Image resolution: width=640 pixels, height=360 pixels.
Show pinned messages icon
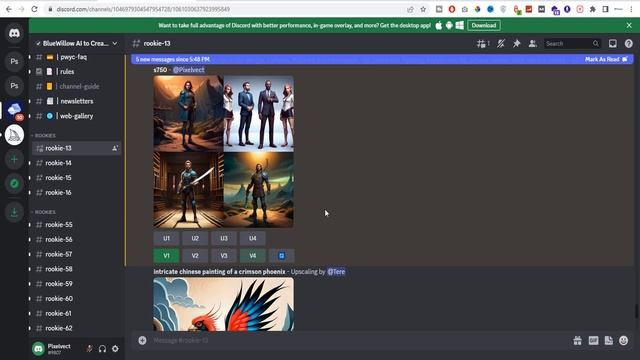point(517,43)
